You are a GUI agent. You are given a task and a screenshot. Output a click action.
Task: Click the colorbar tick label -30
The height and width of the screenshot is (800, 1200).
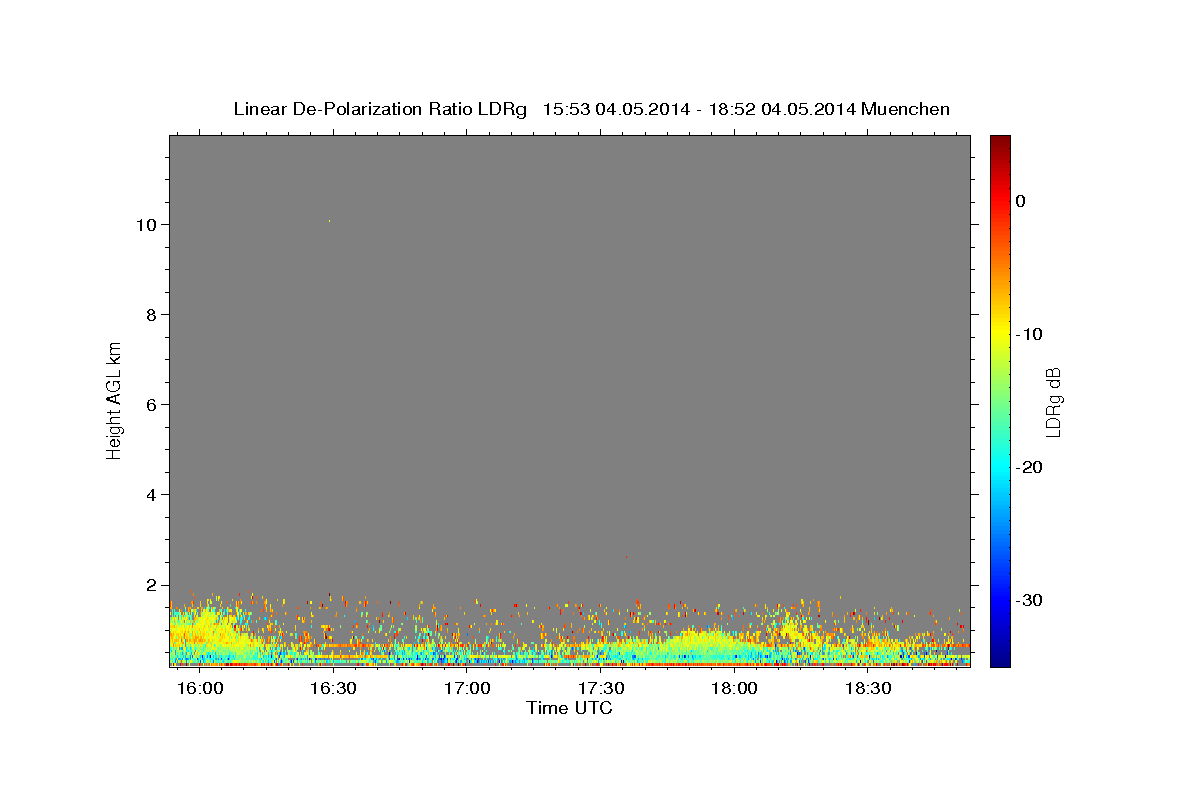pyautogui.click(x=1030, y=600)
